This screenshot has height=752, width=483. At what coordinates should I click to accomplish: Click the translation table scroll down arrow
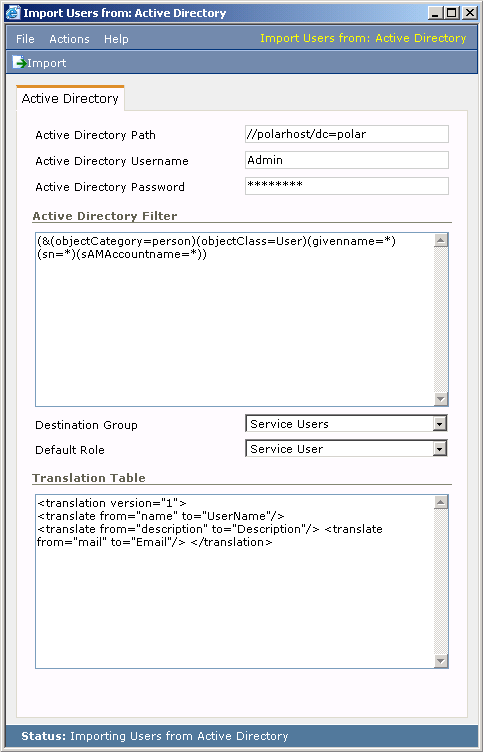441,660
